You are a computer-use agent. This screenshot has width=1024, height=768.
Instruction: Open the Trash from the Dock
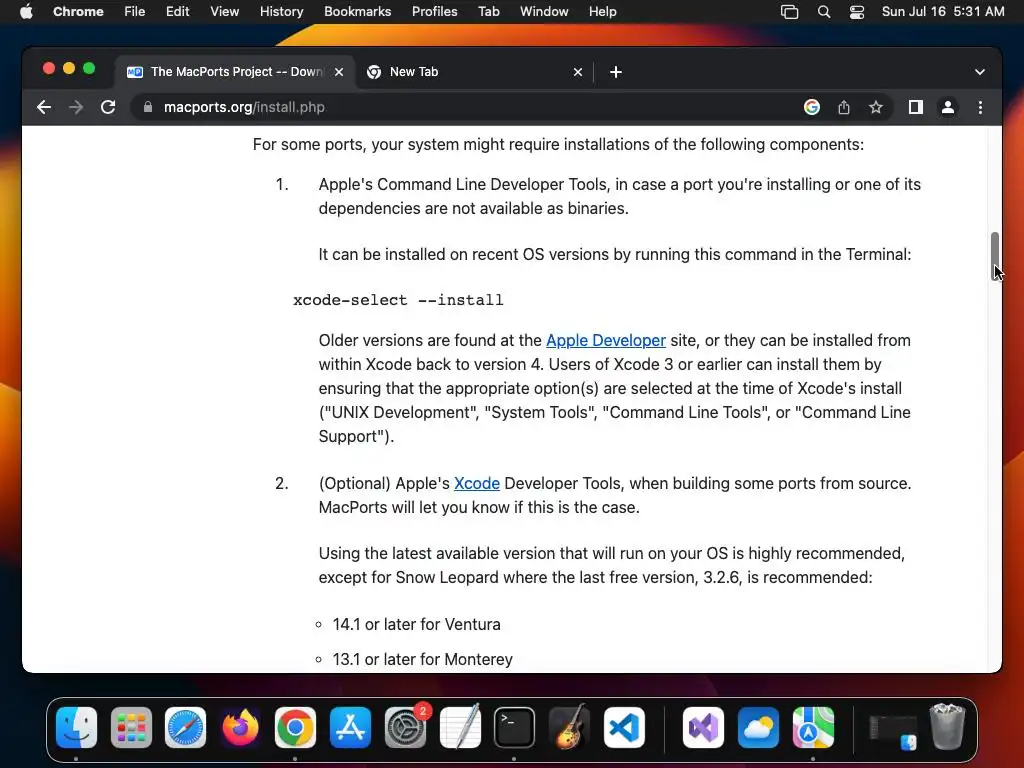point(947,726)
